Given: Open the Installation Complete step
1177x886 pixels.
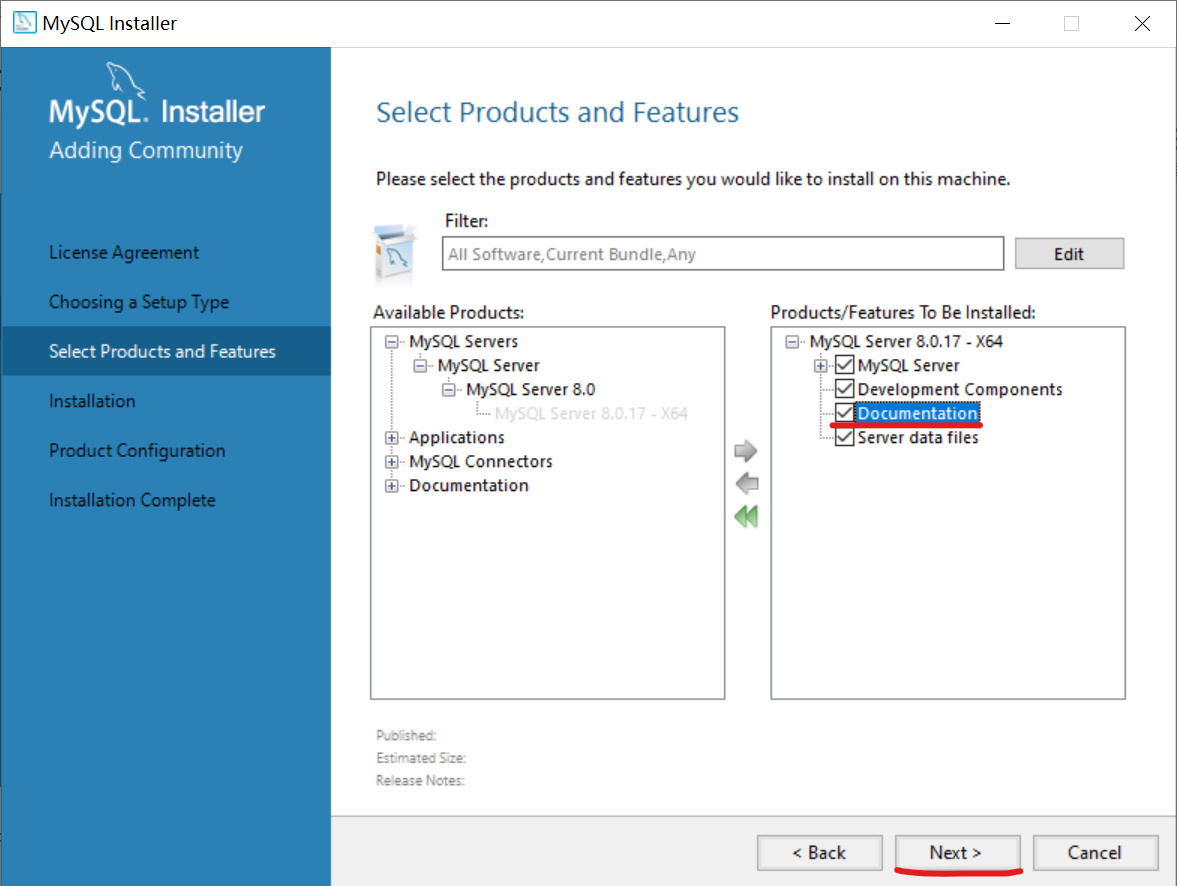Looking at the screenshot, I should [x=132, y=500].
